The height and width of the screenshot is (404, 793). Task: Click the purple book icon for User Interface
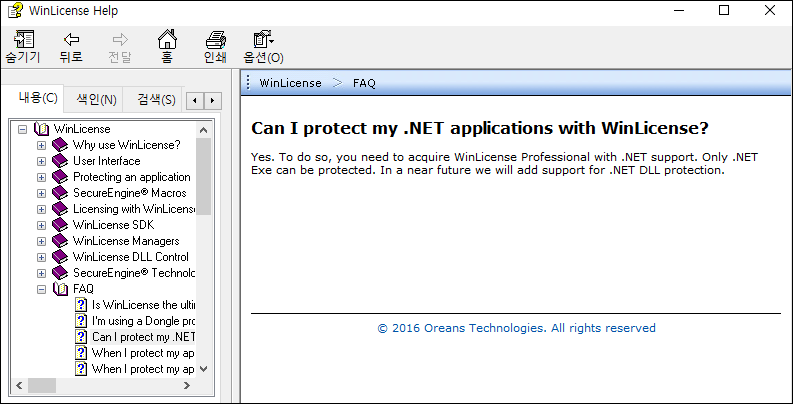point(60,161)
